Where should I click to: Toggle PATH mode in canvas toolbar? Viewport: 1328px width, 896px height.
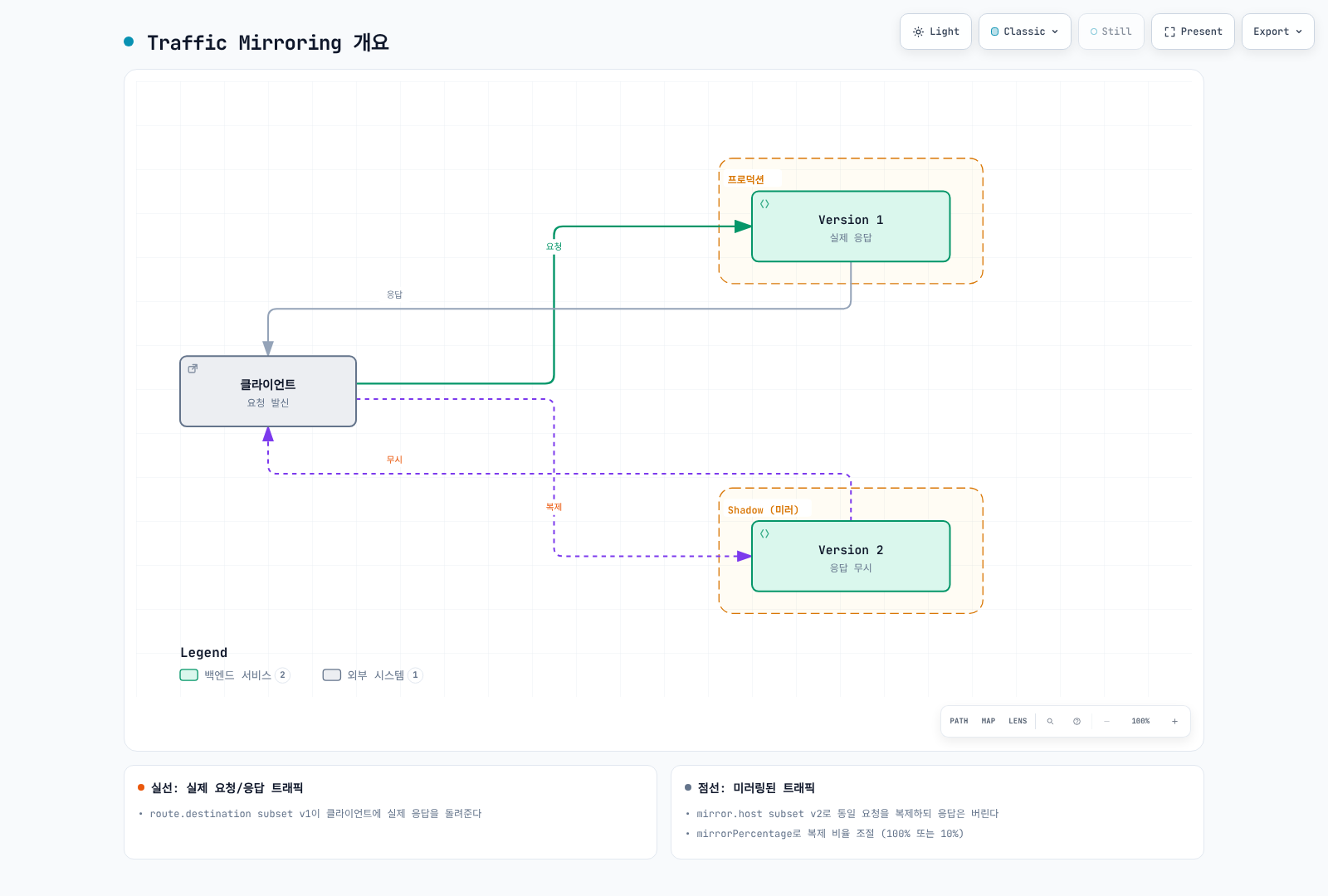point(959,721)
